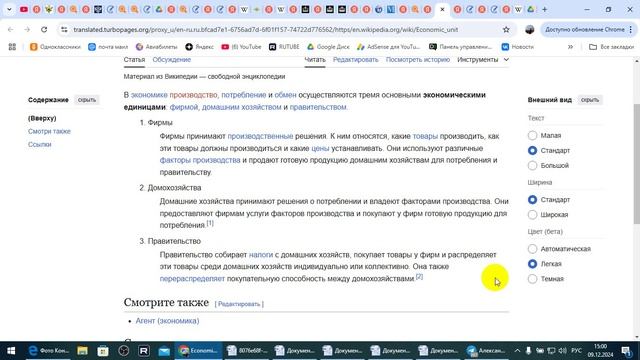Open the Яндекс bookmark

click(x=199, y=47)
